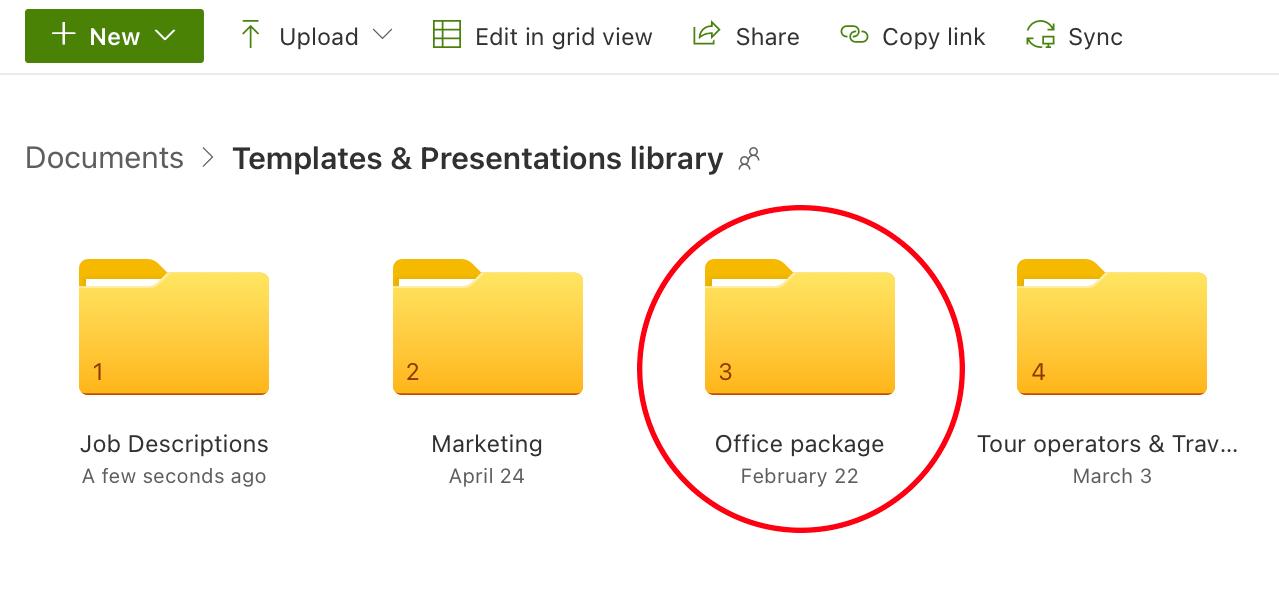The height and width of the screenshot is (607, 1279).
Task: Go back to Documents breadcrumb
Action: 104,158
